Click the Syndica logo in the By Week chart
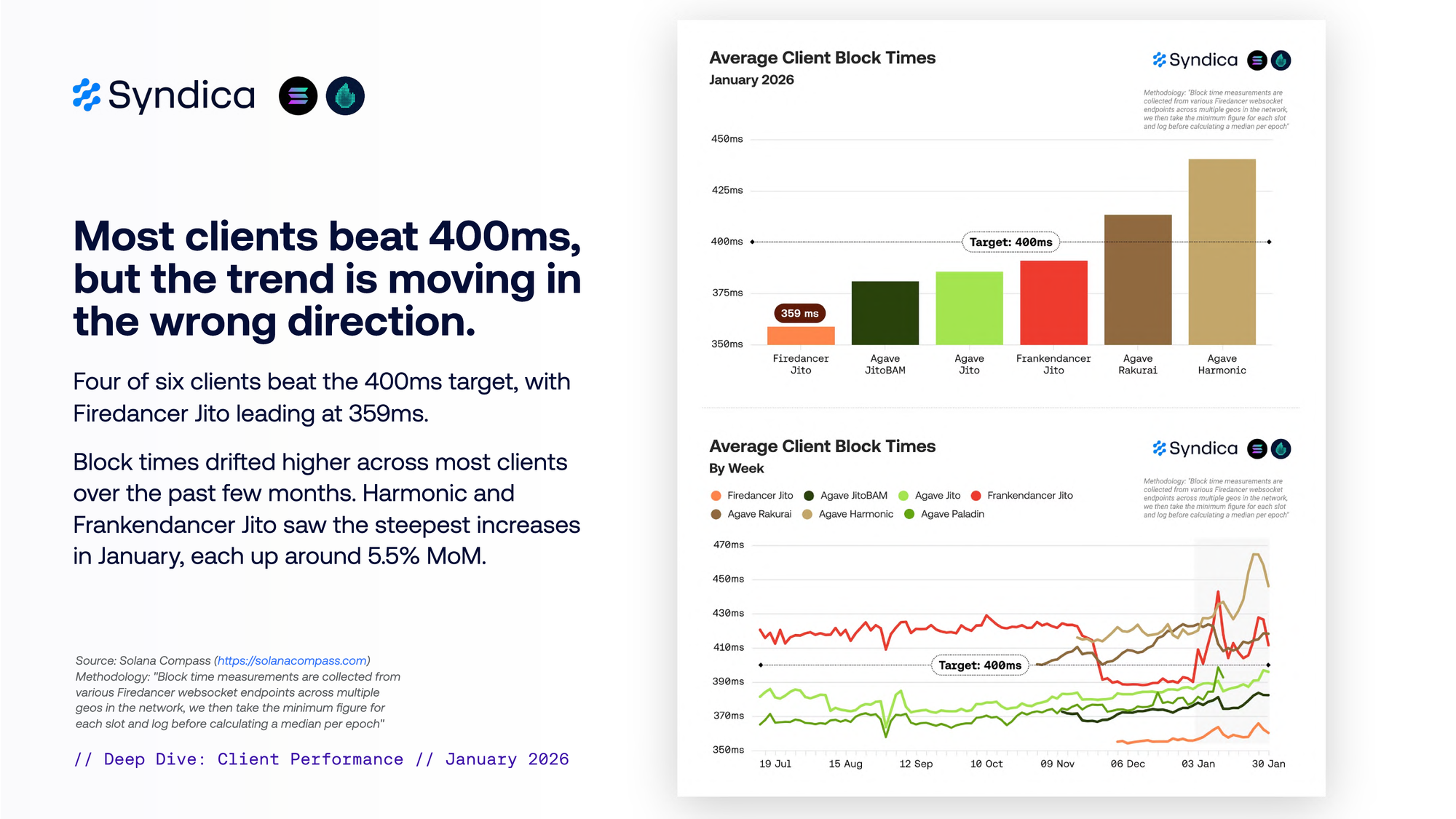This screenshot has height=819, width=1456. pyautogui.click(x=1195, y=448)
